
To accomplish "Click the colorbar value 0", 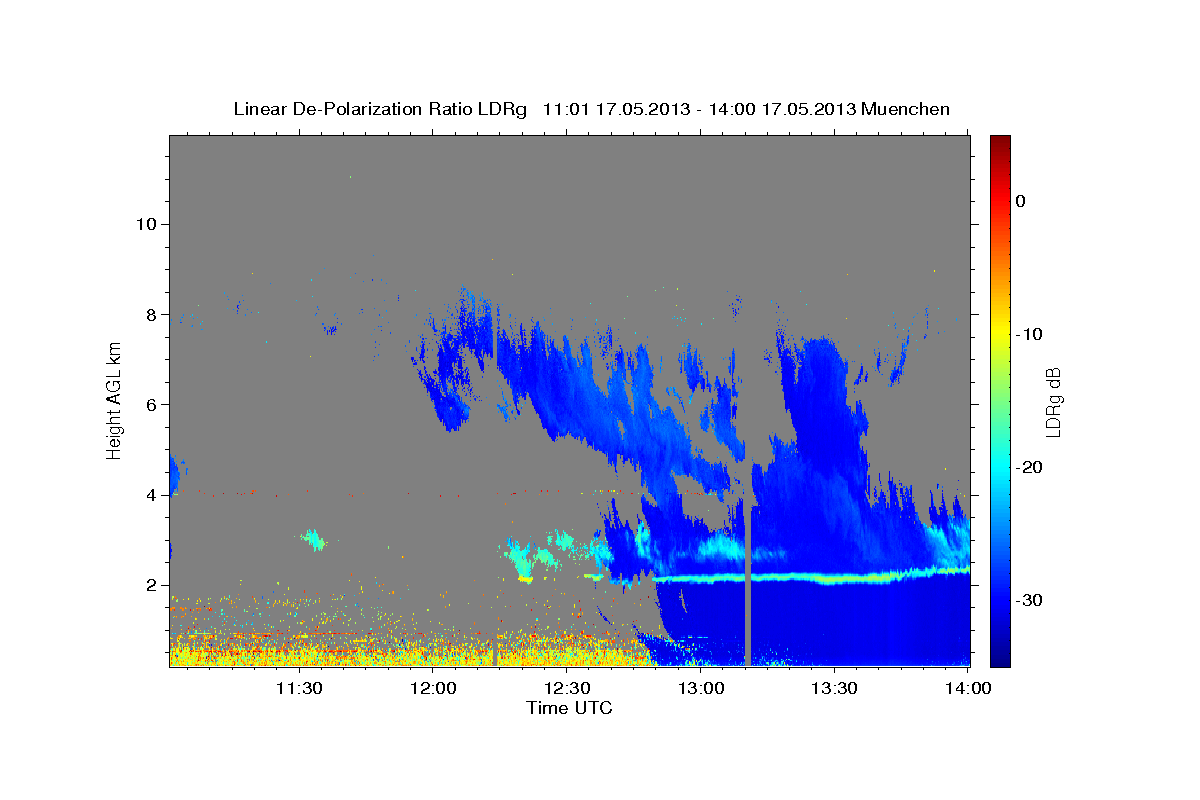I will tap(1021, 201).
